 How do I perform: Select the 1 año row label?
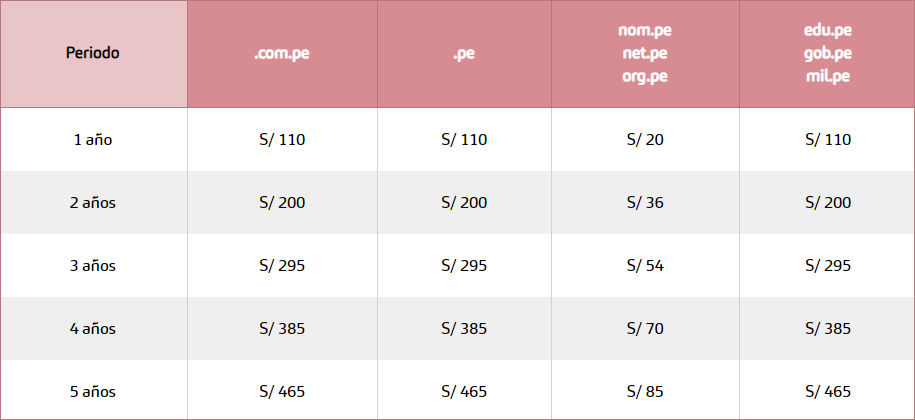coord(93,140)
